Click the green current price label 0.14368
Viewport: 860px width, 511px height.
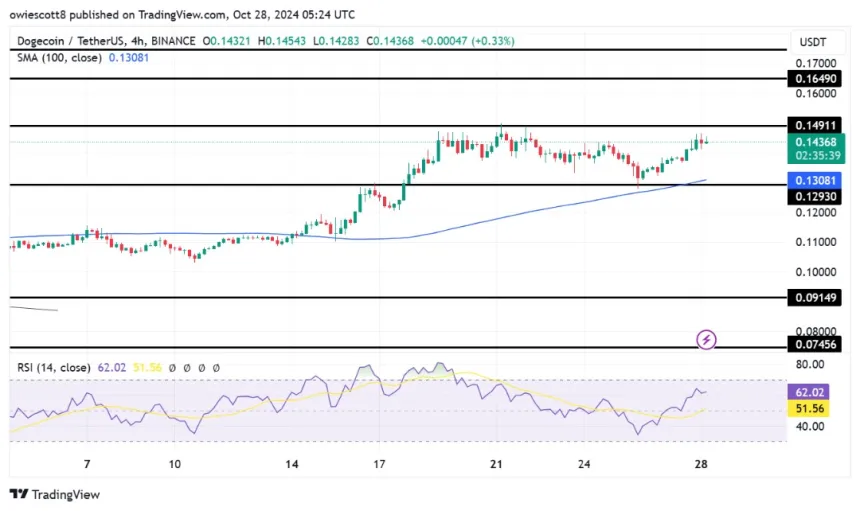[816, 142]
